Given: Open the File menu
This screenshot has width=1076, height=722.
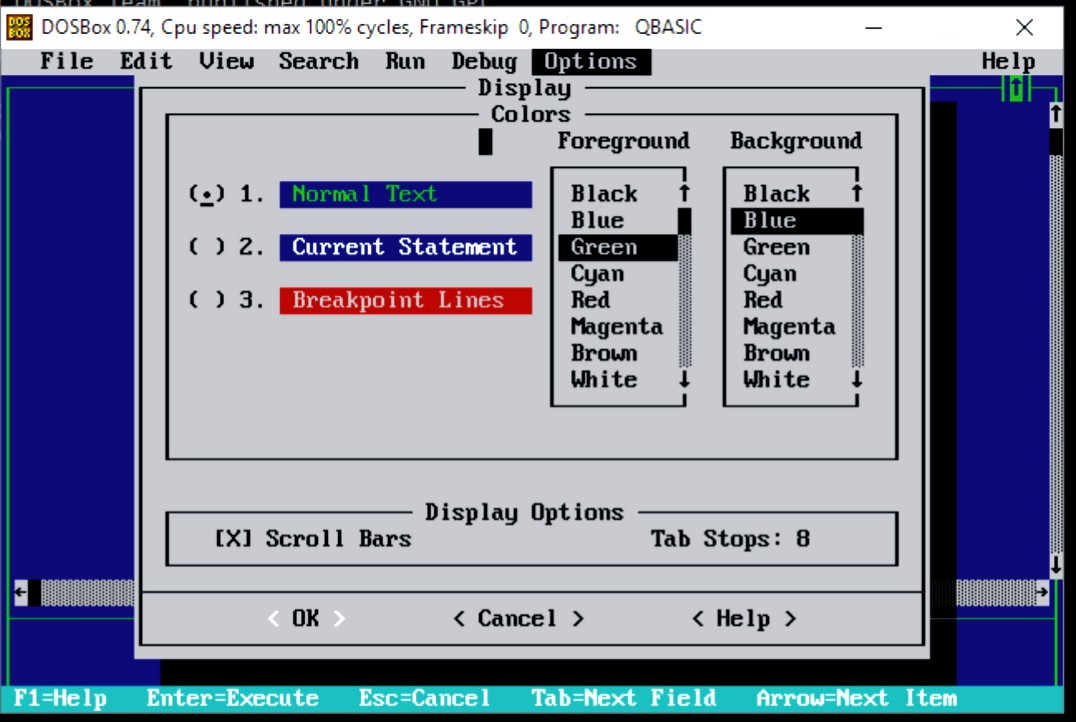Looking at the screenshot, I should (67, 61).
